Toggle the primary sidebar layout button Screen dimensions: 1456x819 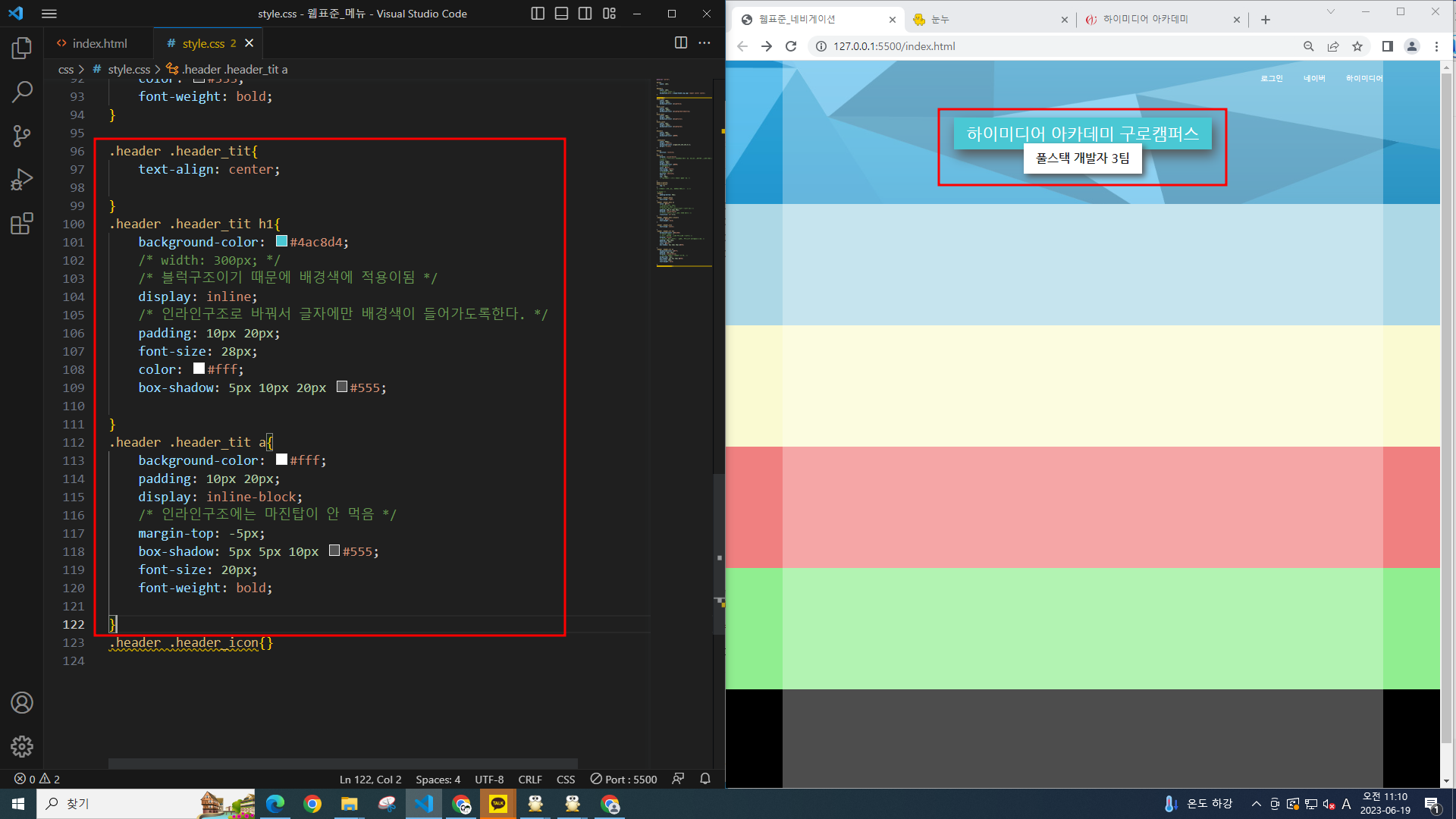pyautogui.click(x=538, y=14)
